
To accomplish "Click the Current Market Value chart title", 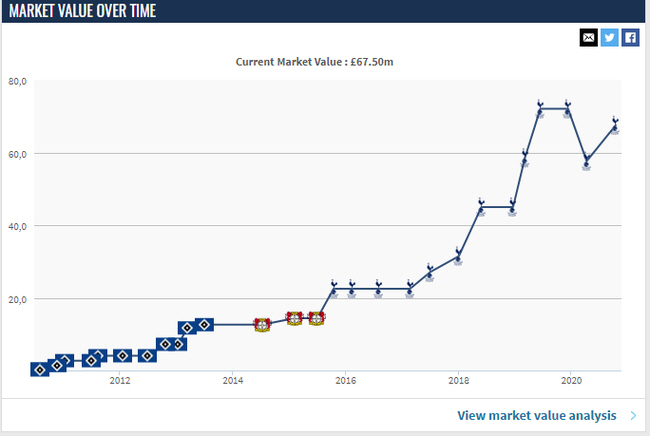I will pyautogui.click(x=315, y=61).
